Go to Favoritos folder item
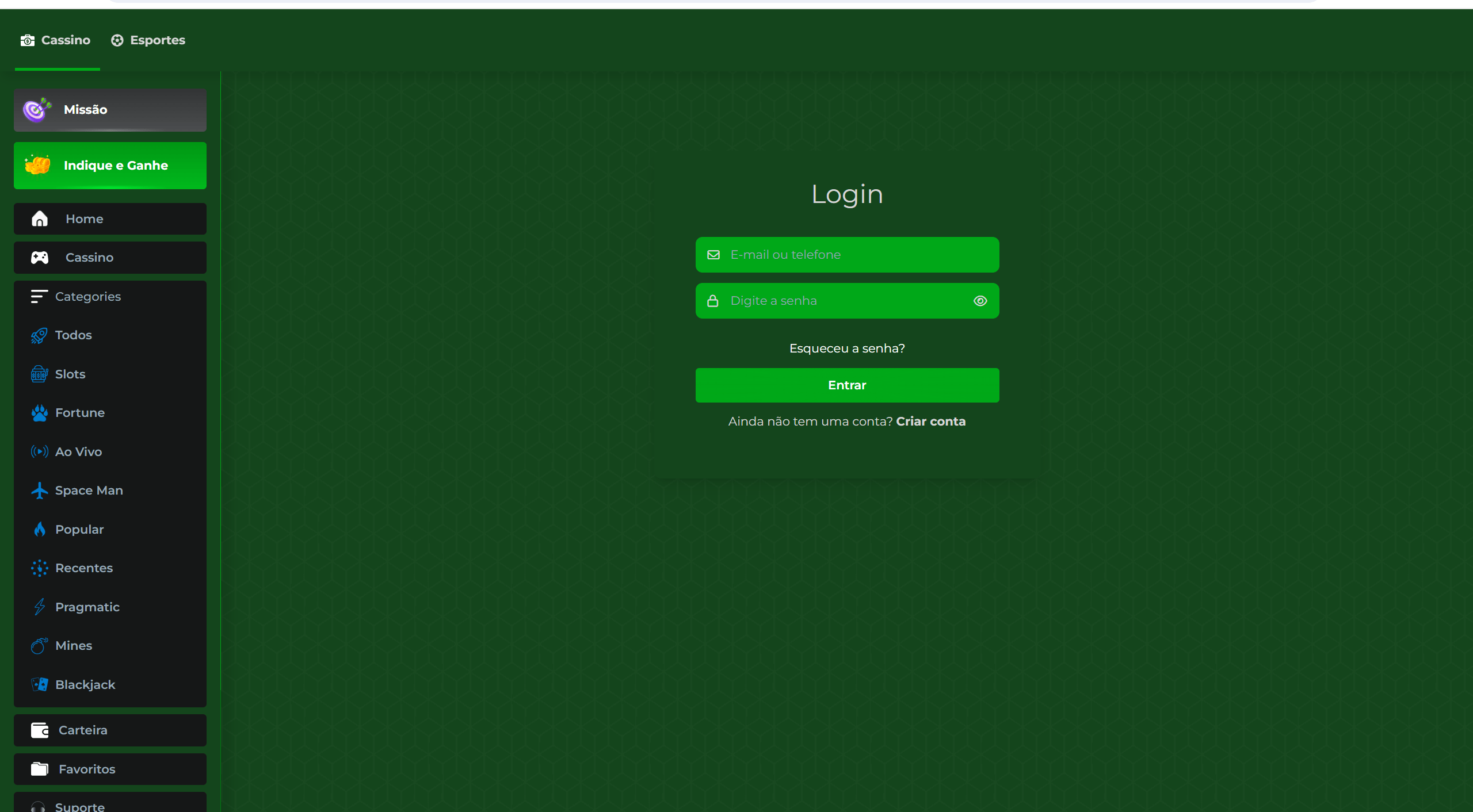 point(110,769)
